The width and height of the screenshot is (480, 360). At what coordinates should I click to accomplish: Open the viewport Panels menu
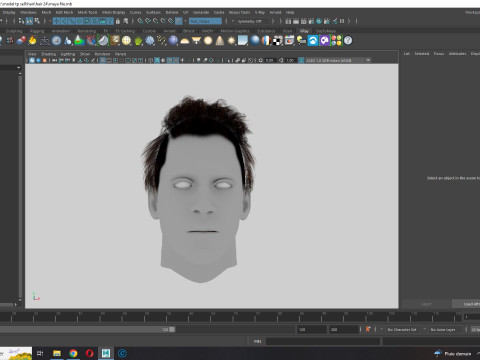(x=120, y=54)
